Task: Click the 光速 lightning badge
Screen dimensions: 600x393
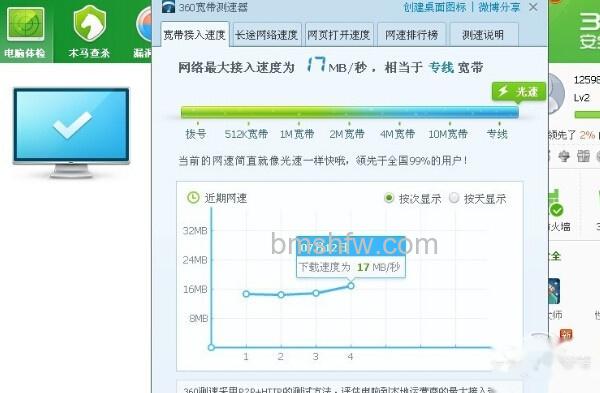Action: (x=518, y=92)
